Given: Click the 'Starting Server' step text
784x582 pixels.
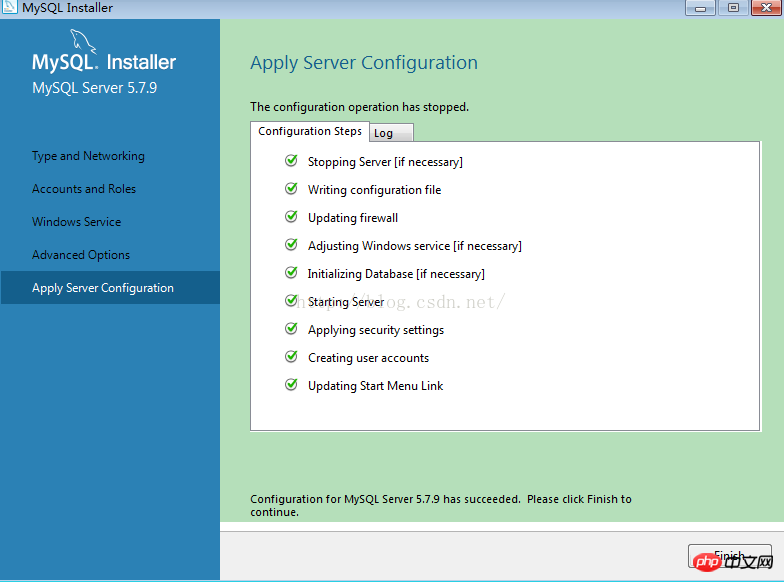Looking at the screenshot, I should (x=346, y=302).
